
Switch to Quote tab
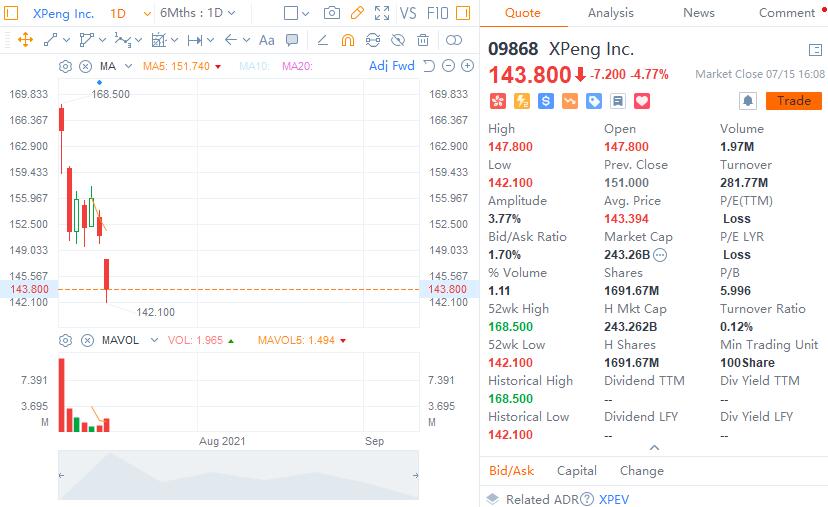523,13
